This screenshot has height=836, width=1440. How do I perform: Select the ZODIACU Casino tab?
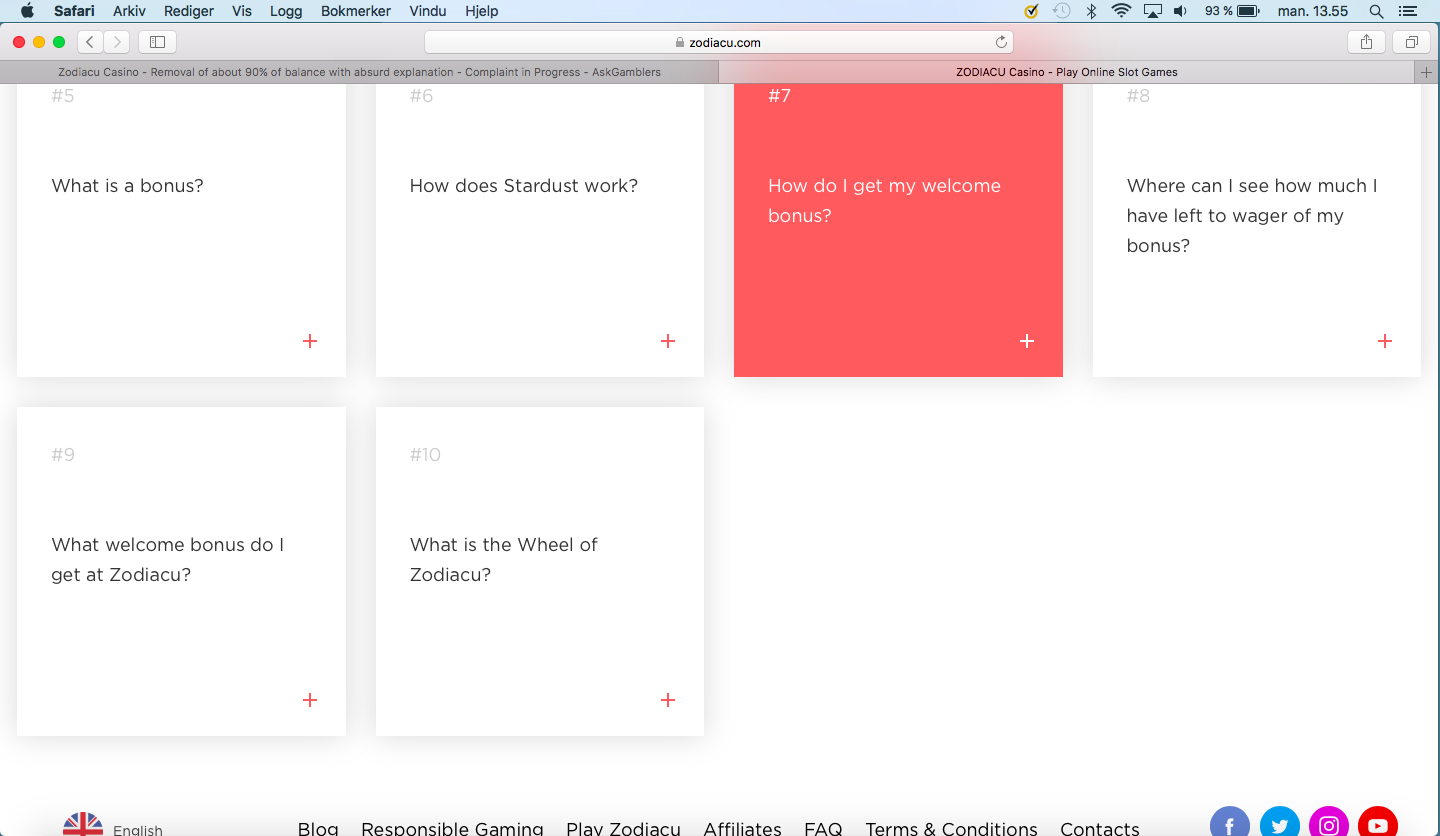click(x=1067, y=72)
